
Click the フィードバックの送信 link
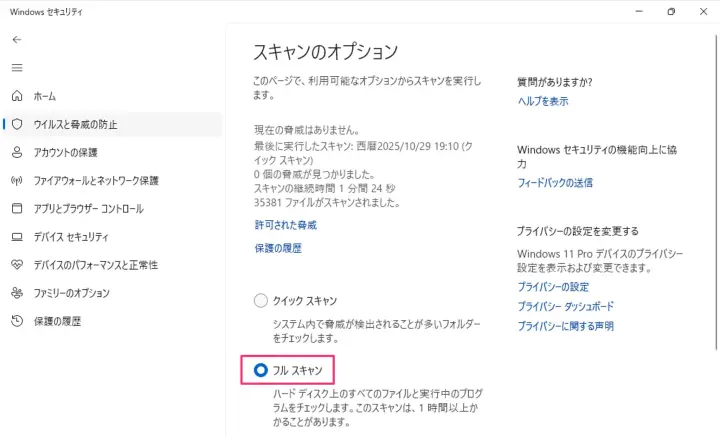click(x=555, y=183)
